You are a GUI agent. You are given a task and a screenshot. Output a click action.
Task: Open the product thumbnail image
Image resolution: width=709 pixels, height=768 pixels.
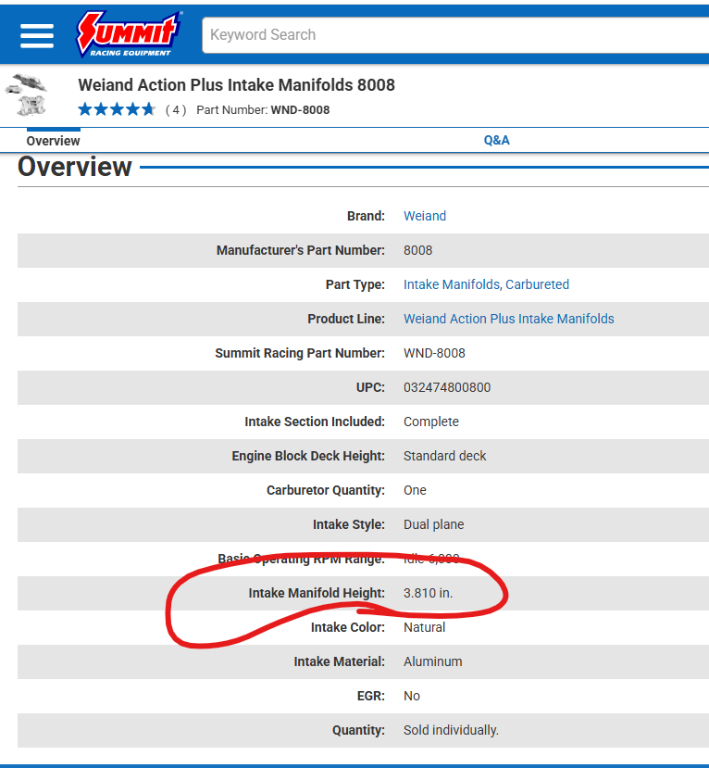point(27,96)
